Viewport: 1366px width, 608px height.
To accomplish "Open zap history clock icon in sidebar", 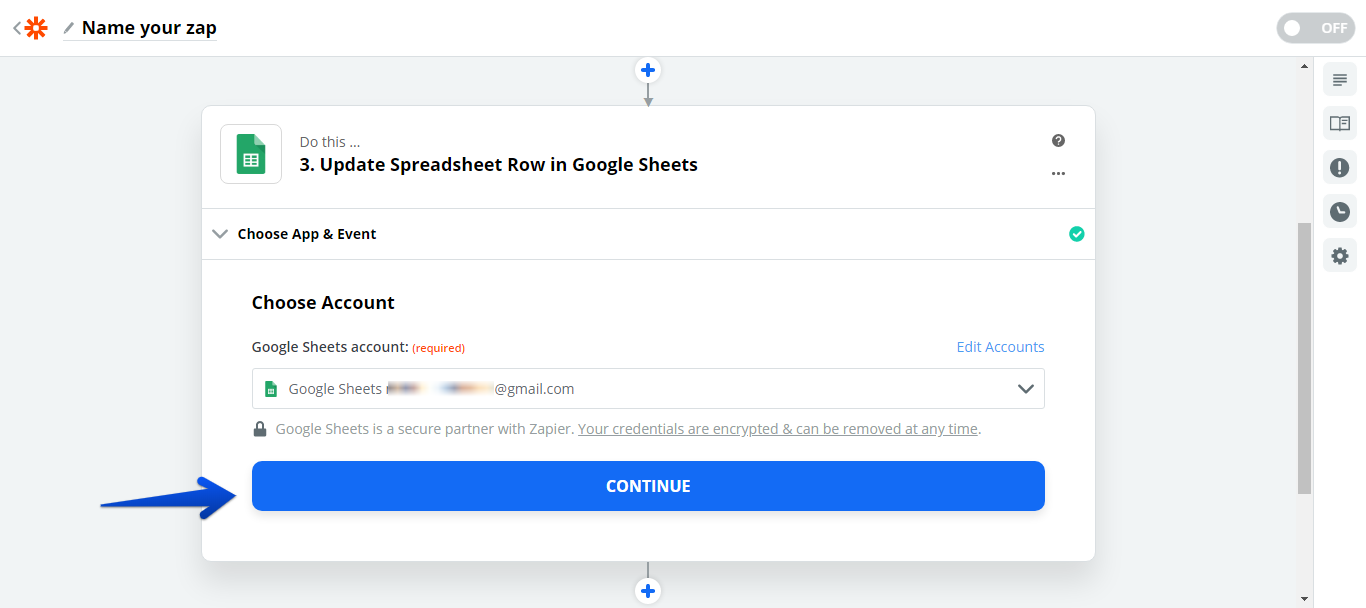I will 1339,211.
